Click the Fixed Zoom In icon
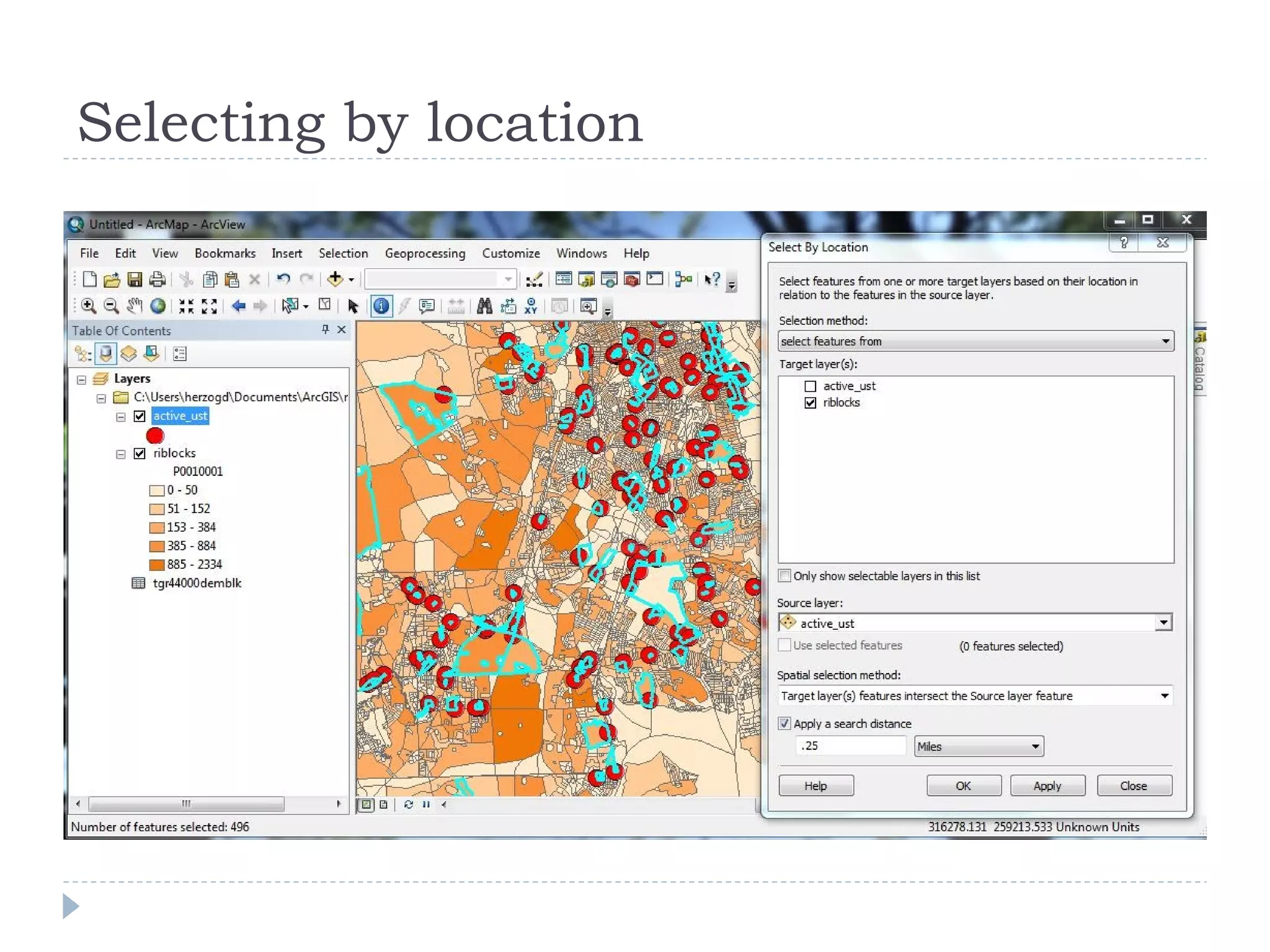The height and width of the screenshot is (952, 1270). coord(186,306)
